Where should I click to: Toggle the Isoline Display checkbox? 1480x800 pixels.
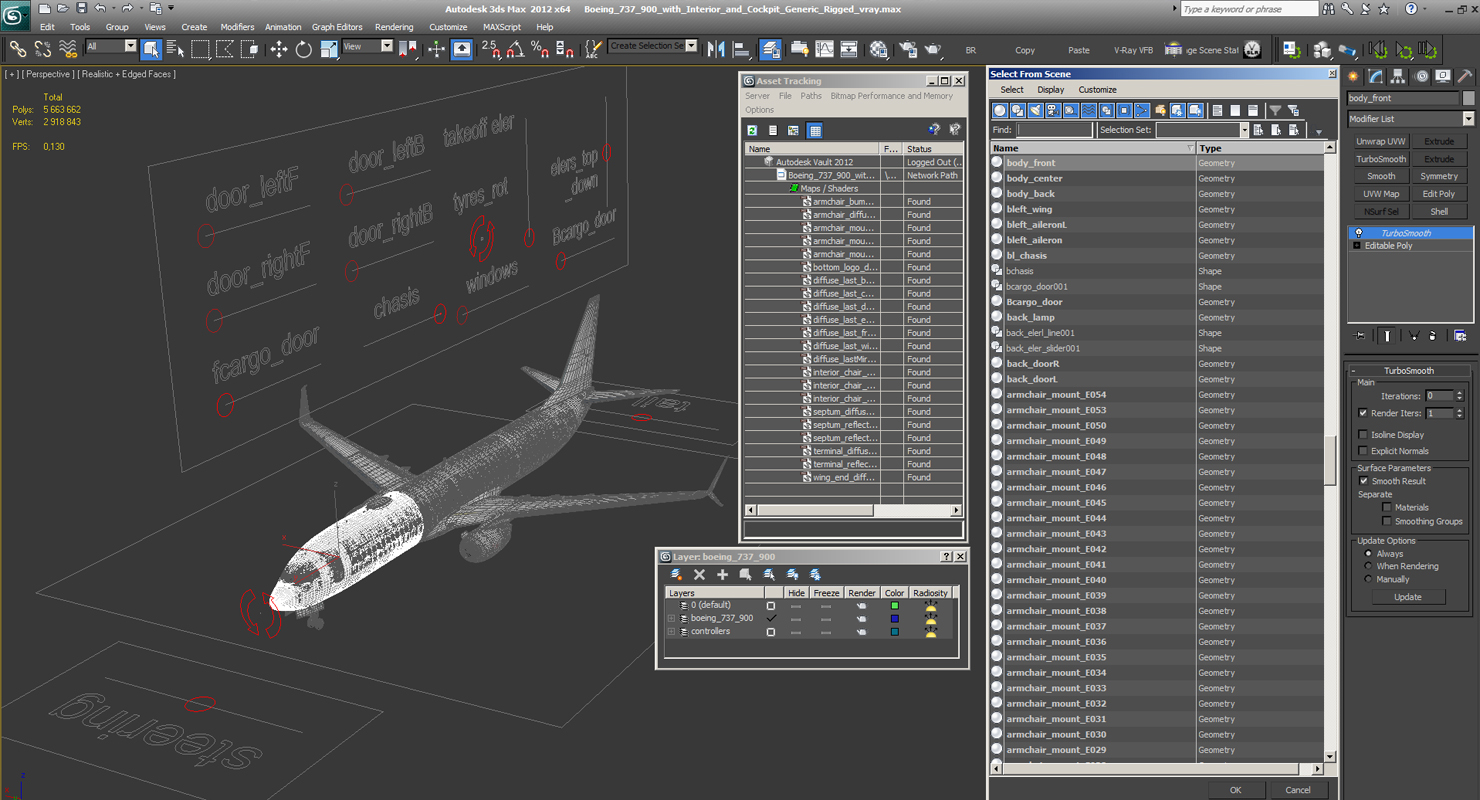point(1363,435)
